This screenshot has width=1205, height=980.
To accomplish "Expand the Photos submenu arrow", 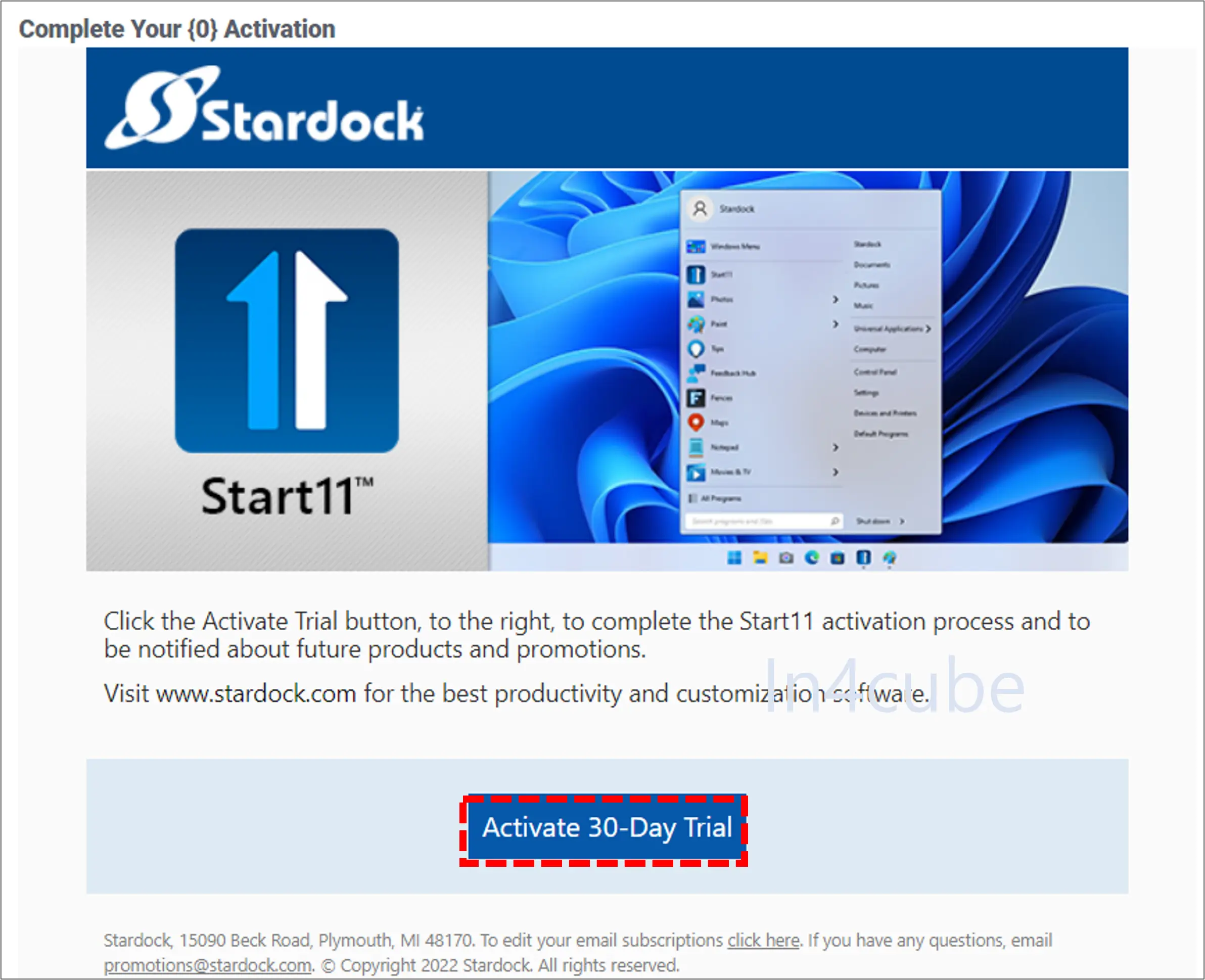I will (836, 299).
